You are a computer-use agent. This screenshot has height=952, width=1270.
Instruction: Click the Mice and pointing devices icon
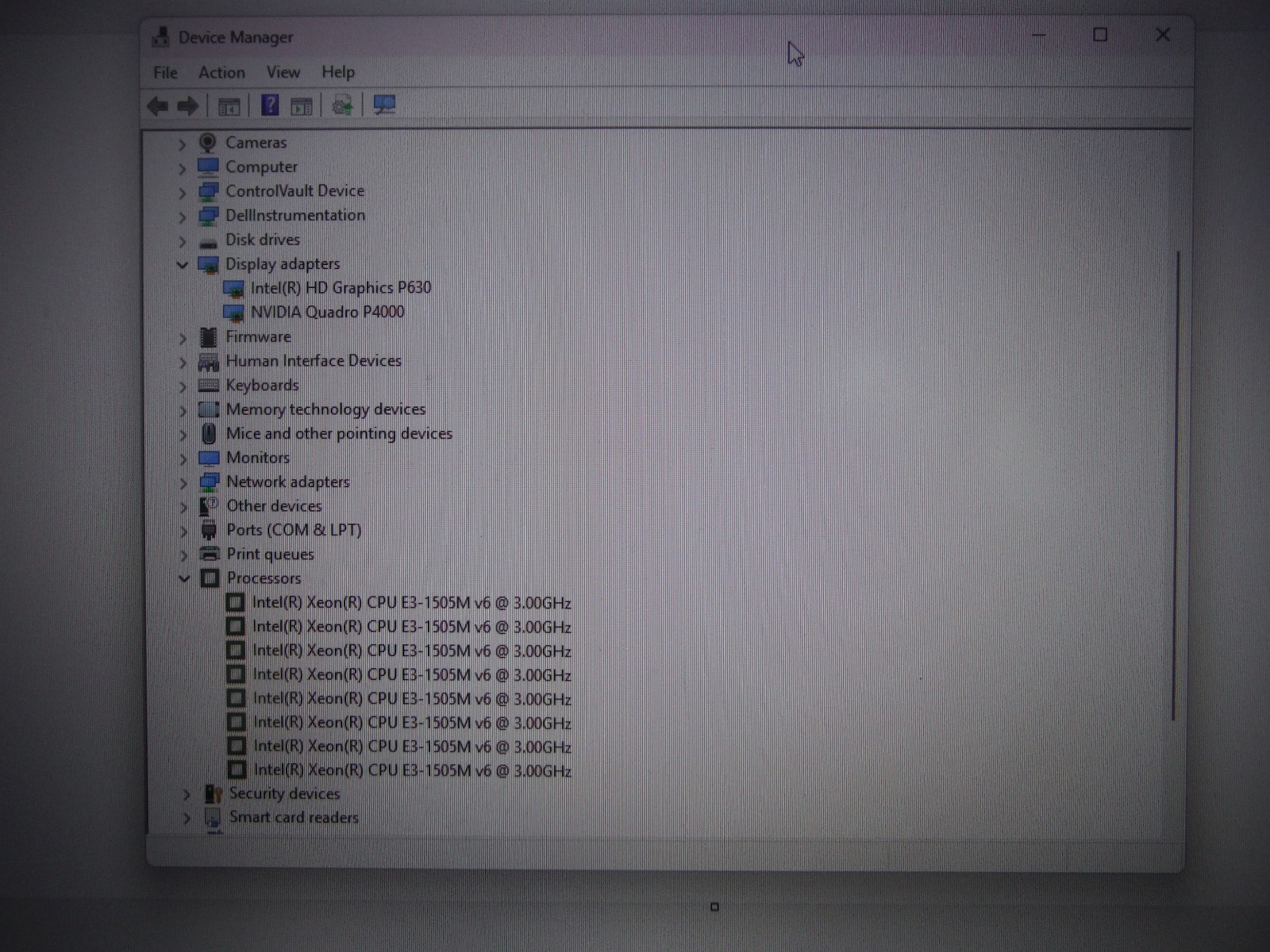[x=209, y=434]
